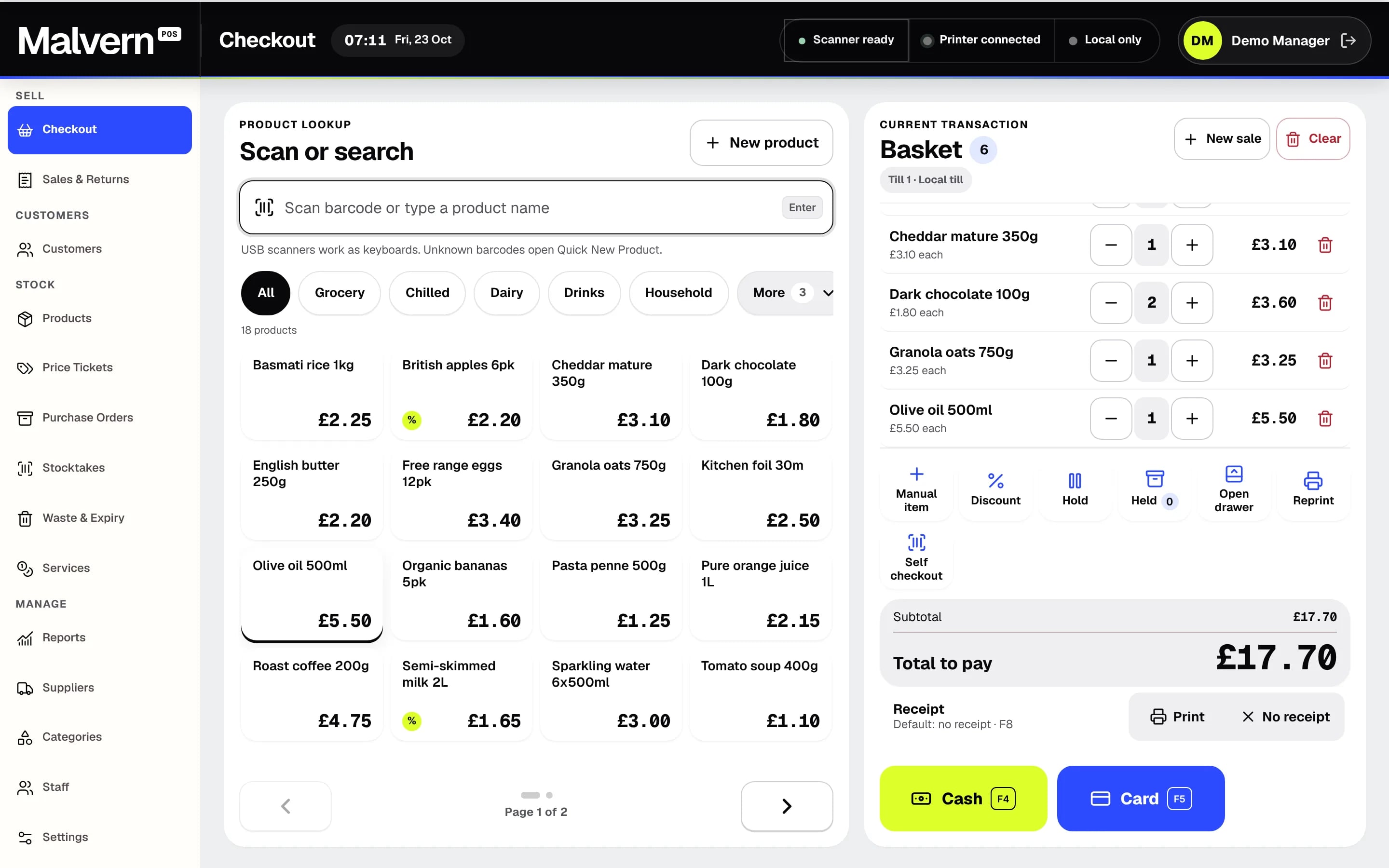
Task: Open Waste & Expiry section
Action: tap(100, 518)
